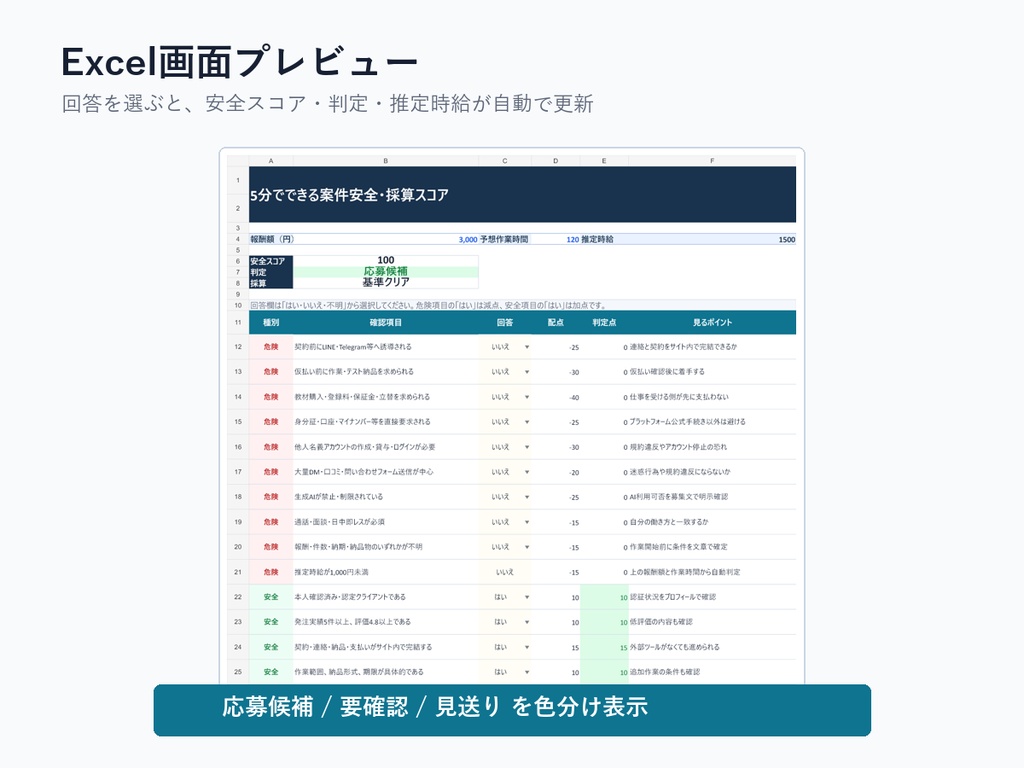Expand the answer dropdown in row 24
The height and width of the screenshot is (768, 1024).
click(527, 647)
